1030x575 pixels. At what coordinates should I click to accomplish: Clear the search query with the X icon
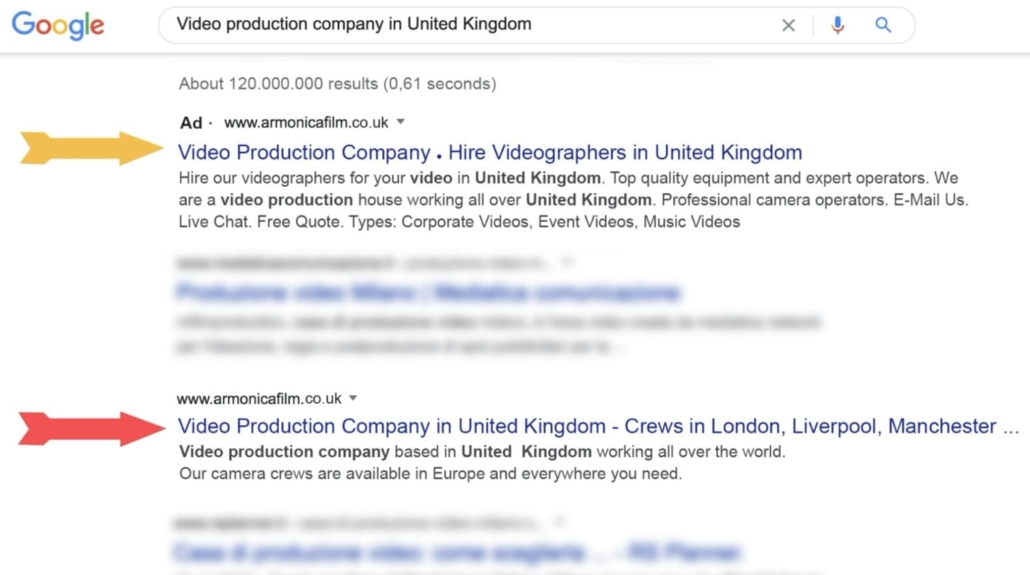[x=788, y=26]
